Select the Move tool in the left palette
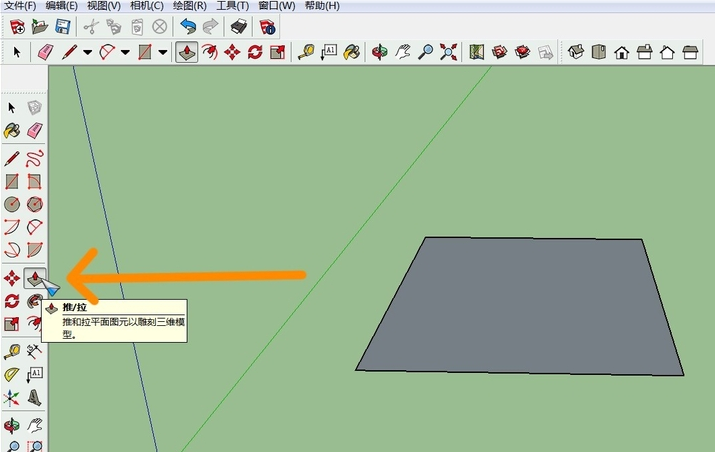715x452 pixels. click(x=12, y=278)
